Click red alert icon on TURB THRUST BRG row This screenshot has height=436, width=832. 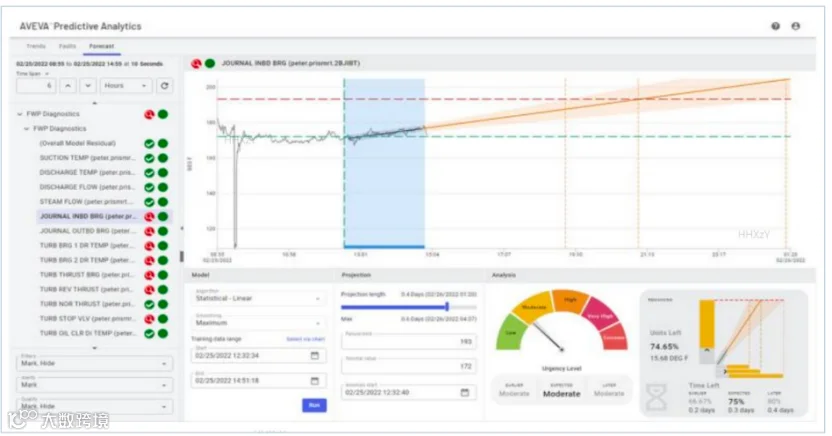(x=150, y=275)
